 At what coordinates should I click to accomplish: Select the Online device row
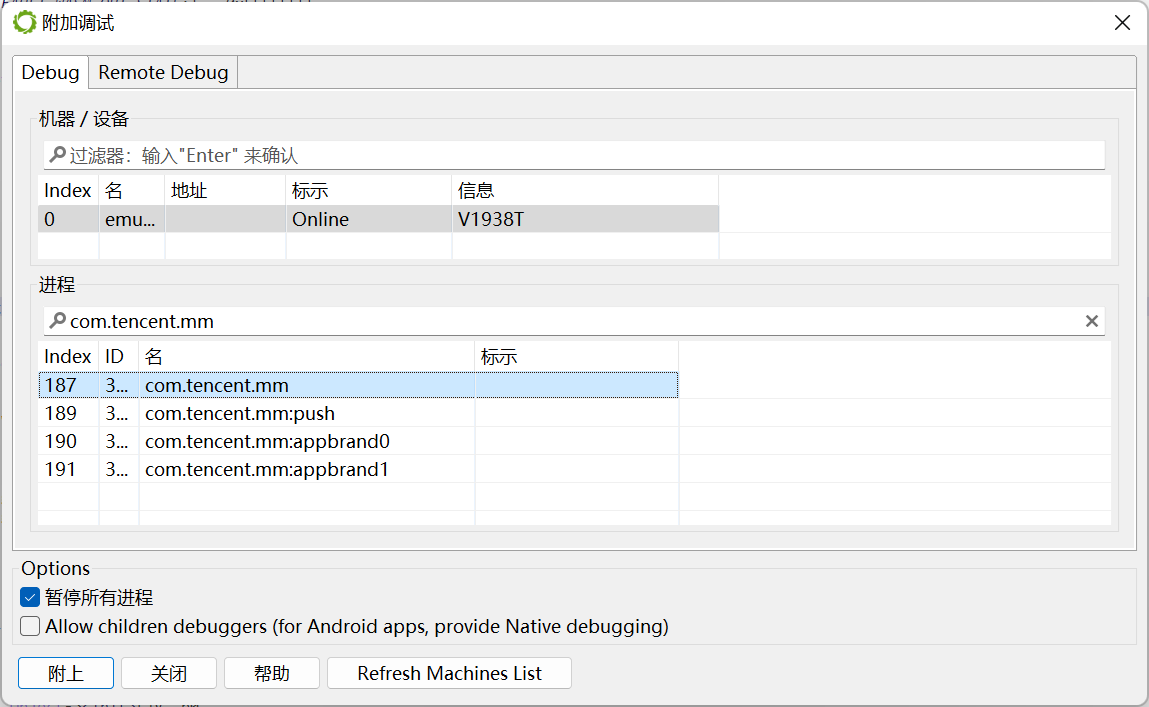coord(378,219)
